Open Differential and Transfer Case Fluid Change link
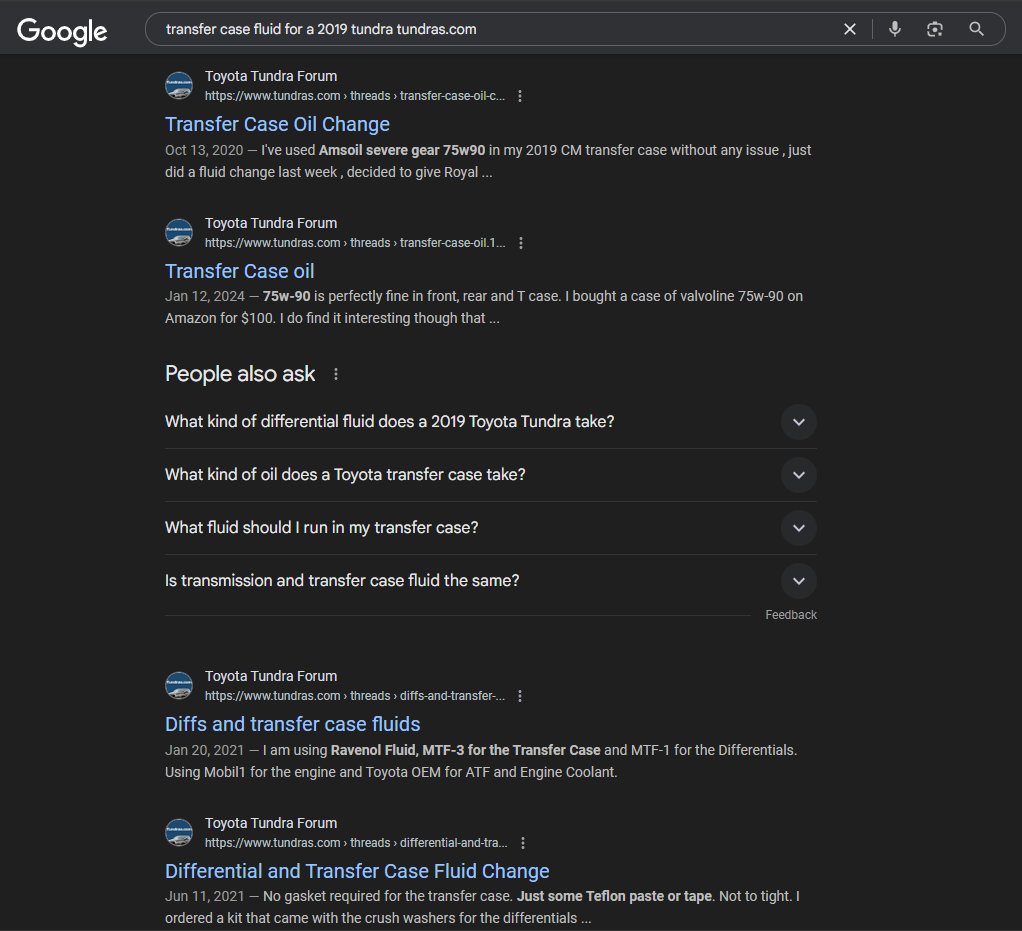This screenshot has width=1022, height=931. click(x=357, y=870)
